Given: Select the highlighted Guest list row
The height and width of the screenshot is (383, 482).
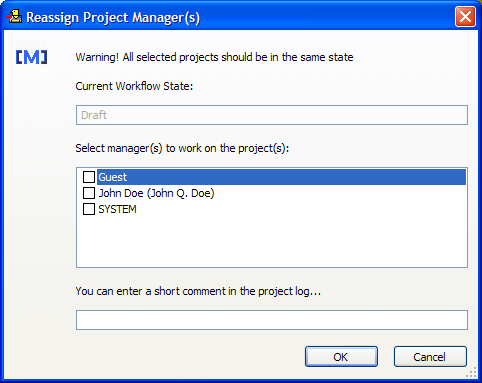Looking at the screenshot, I should 281,177.
